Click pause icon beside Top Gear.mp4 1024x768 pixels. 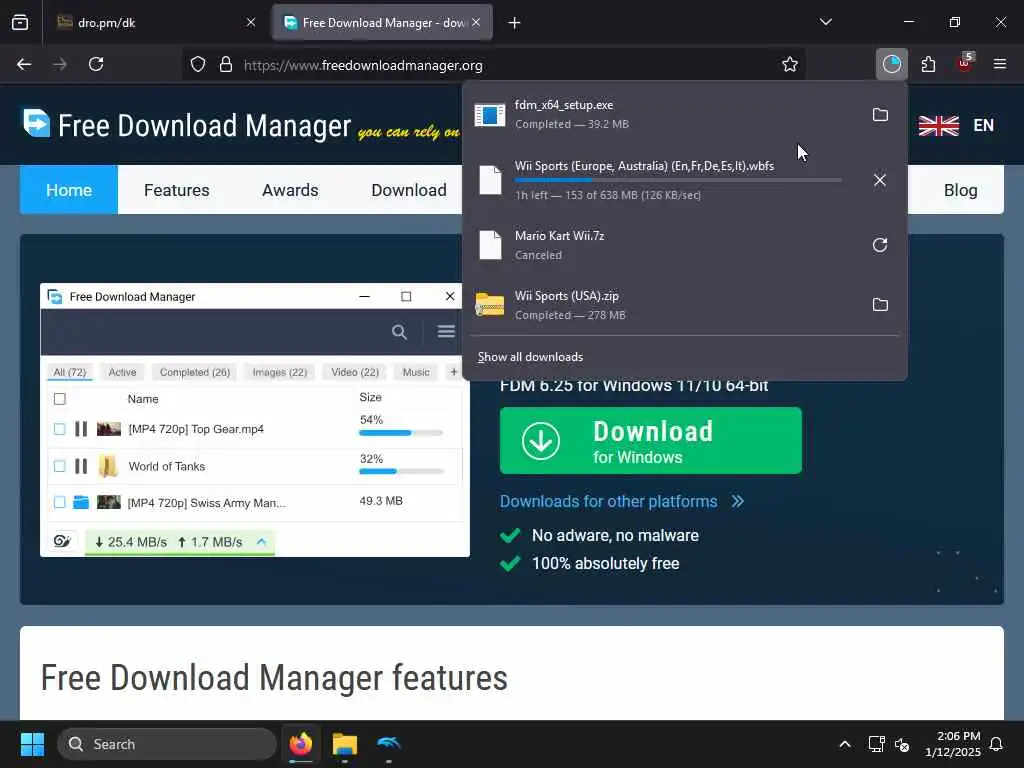(x=81, y=429)
